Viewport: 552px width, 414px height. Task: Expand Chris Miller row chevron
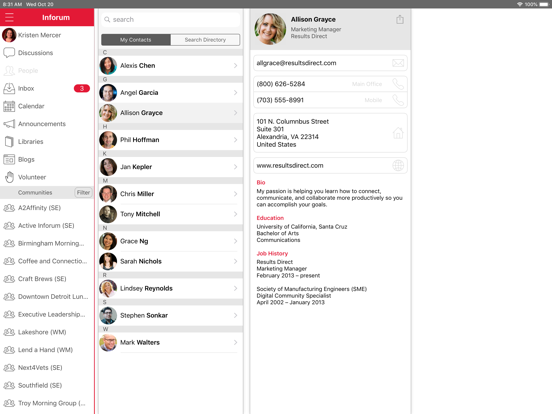pos(236,194)
